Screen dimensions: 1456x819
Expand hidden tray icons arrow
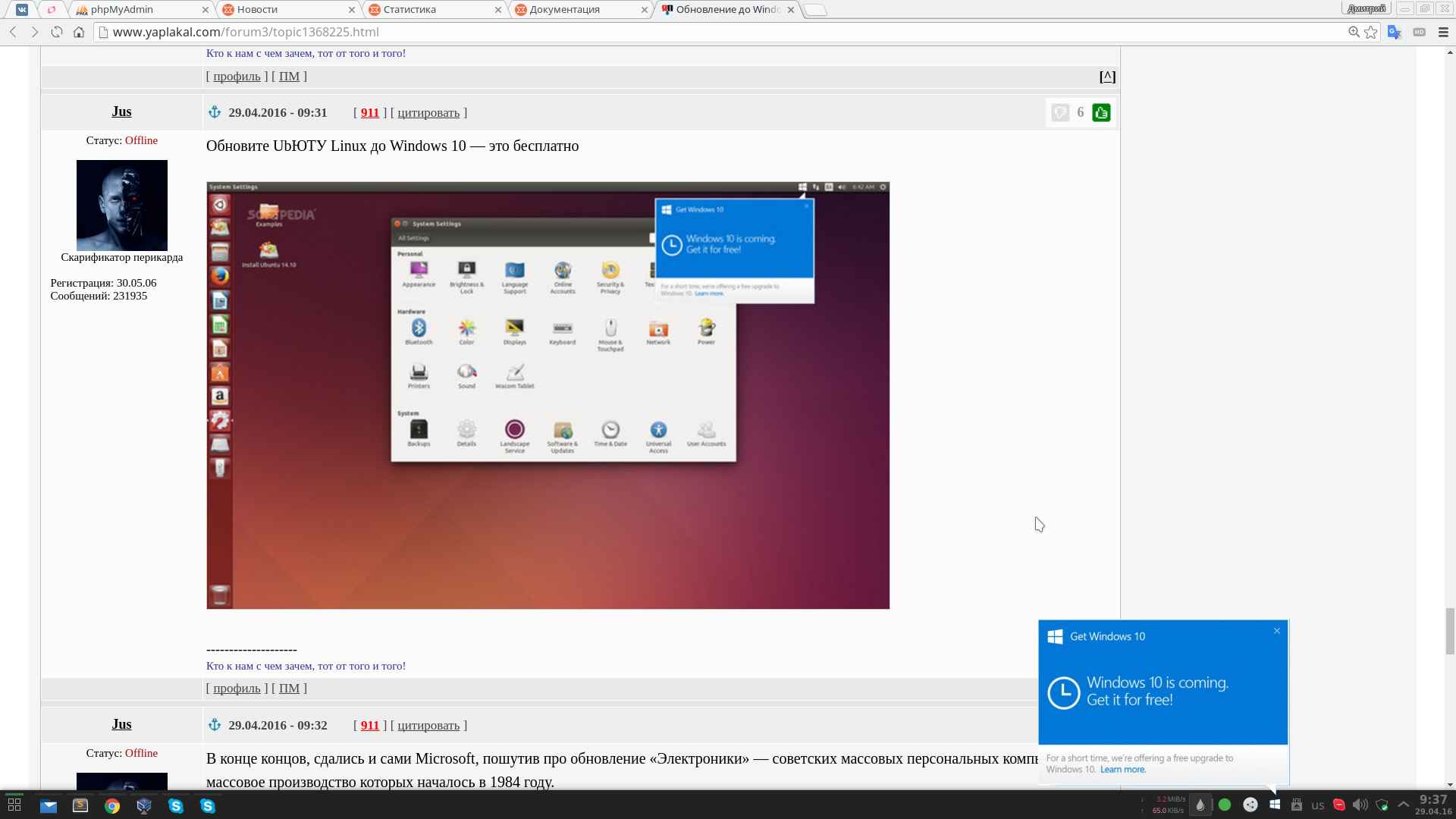click(x=1404, y=805)
